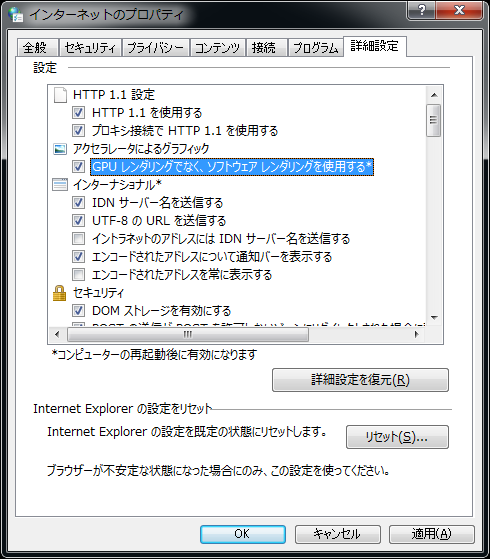Click the Security category padlock icon
This screenshot has height=559, width=490.
pyautogui.click(x=60, y=293)
